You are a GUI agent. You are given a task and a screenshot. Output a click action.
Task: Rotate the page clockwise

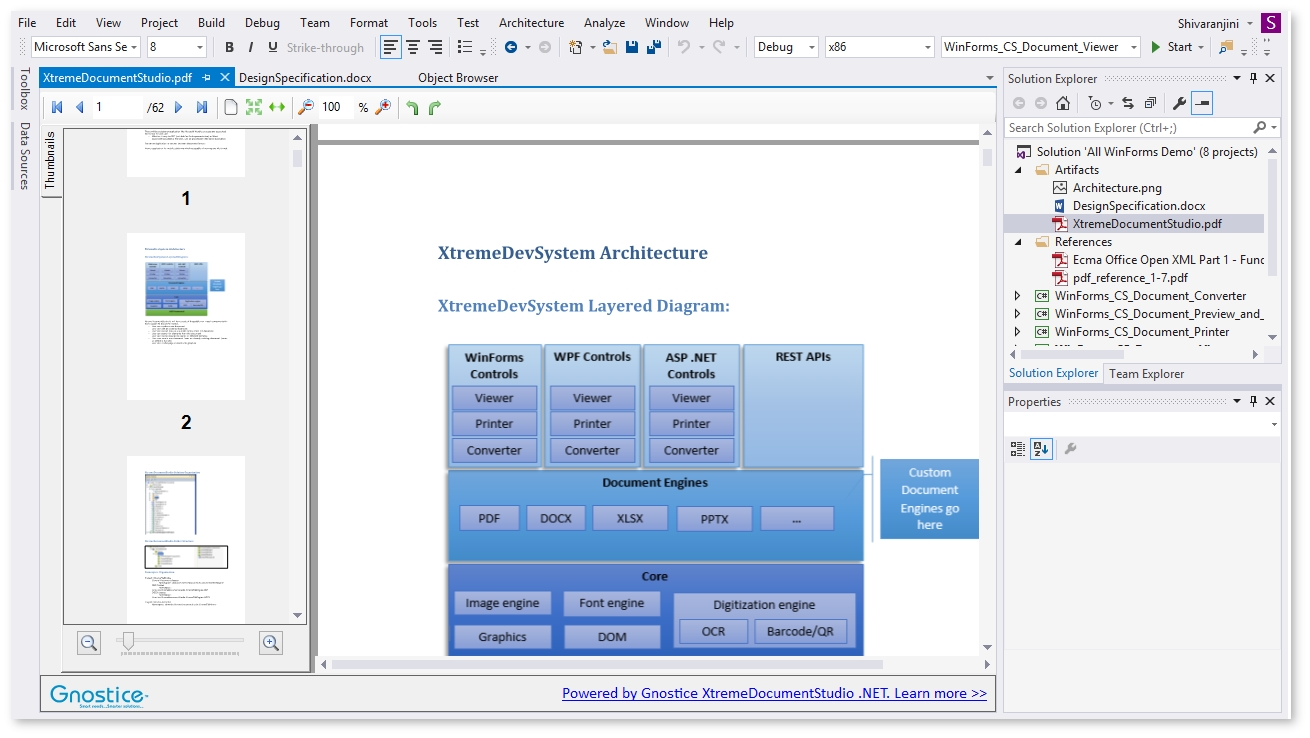[x=435, y=108]
